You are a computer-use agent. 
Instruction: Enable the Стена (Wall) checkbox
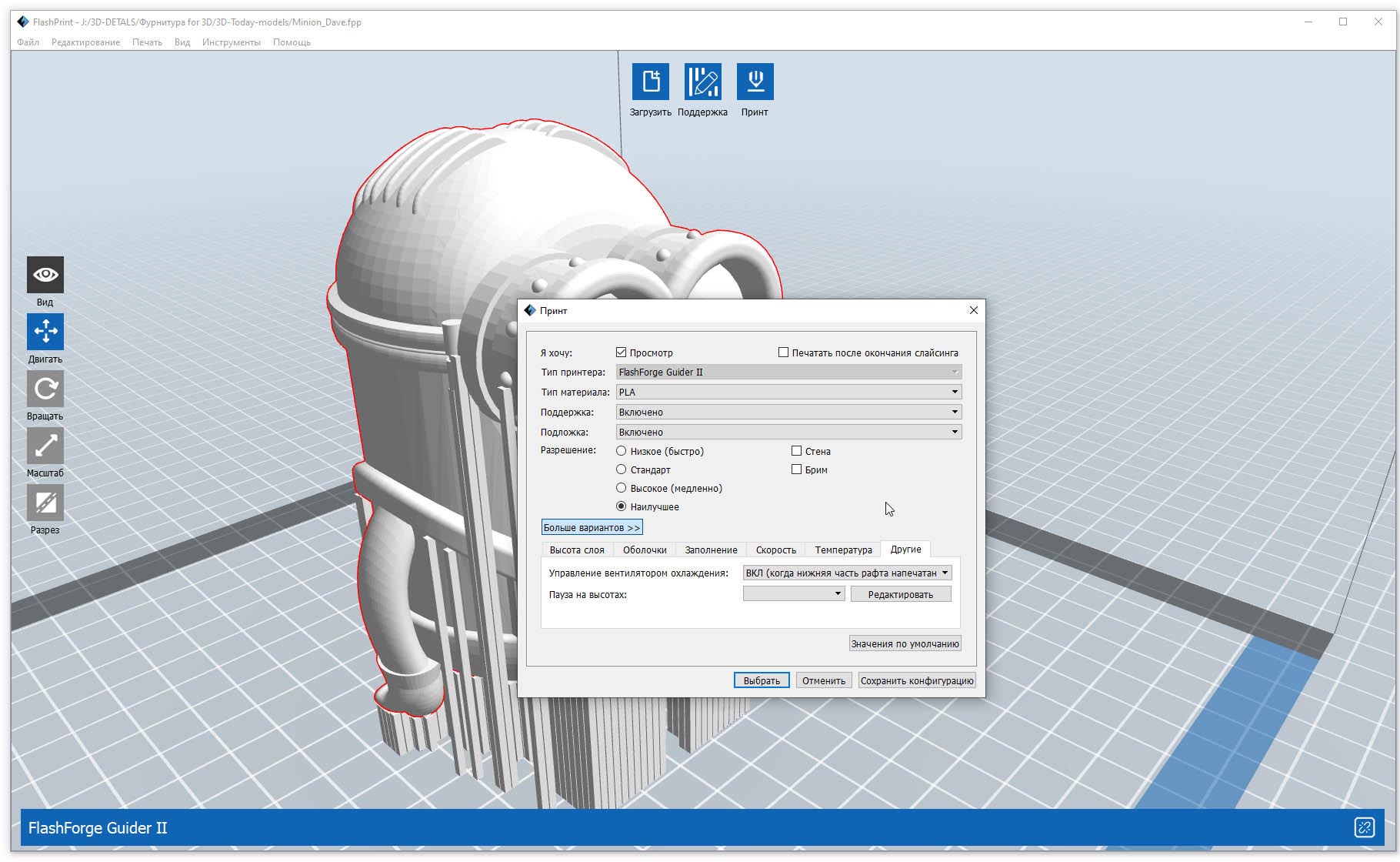tap(796, 451)
